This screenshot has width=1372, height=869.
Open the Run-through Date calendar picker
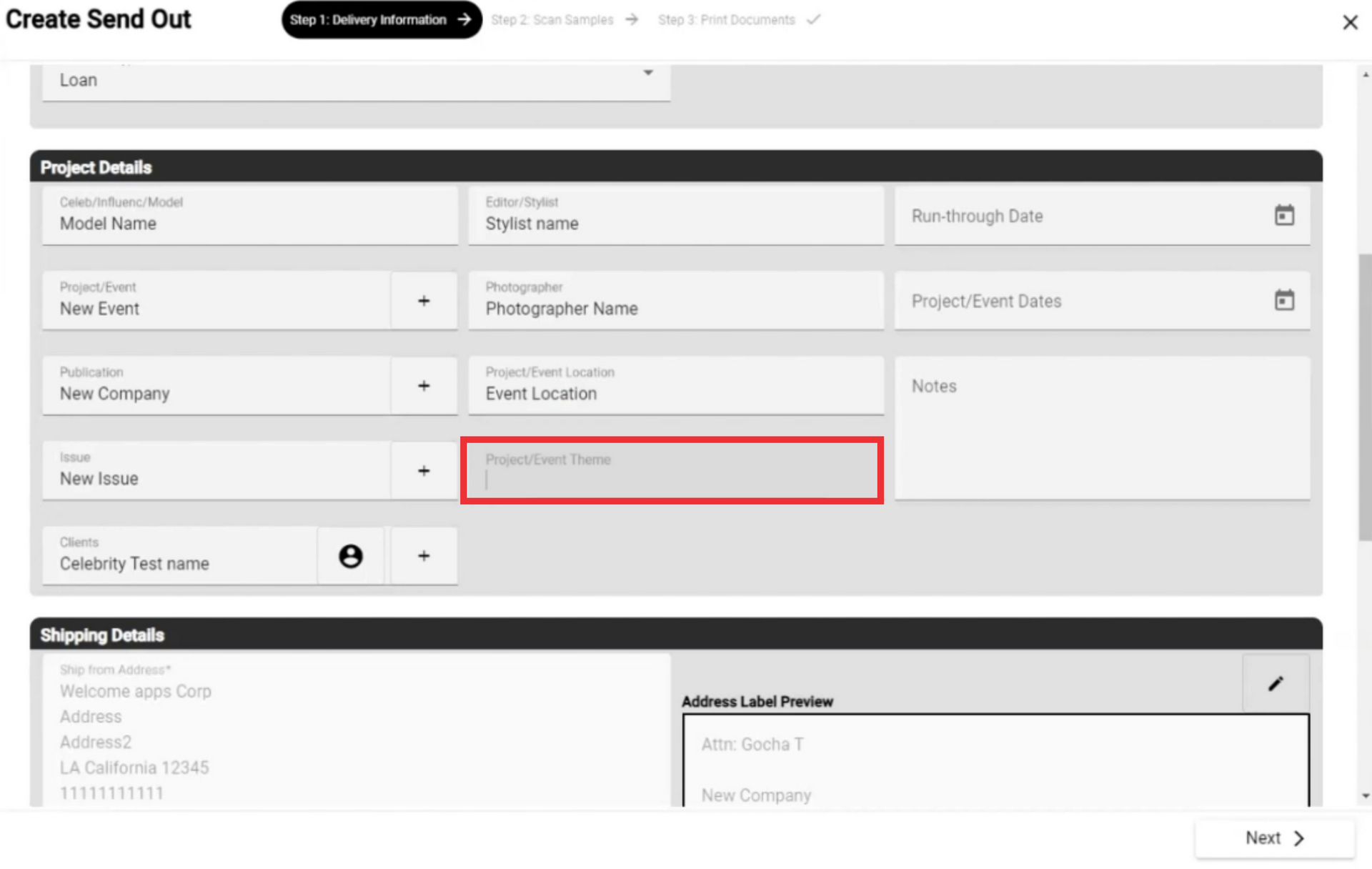pyautogui.click(x=1284, y=215)
